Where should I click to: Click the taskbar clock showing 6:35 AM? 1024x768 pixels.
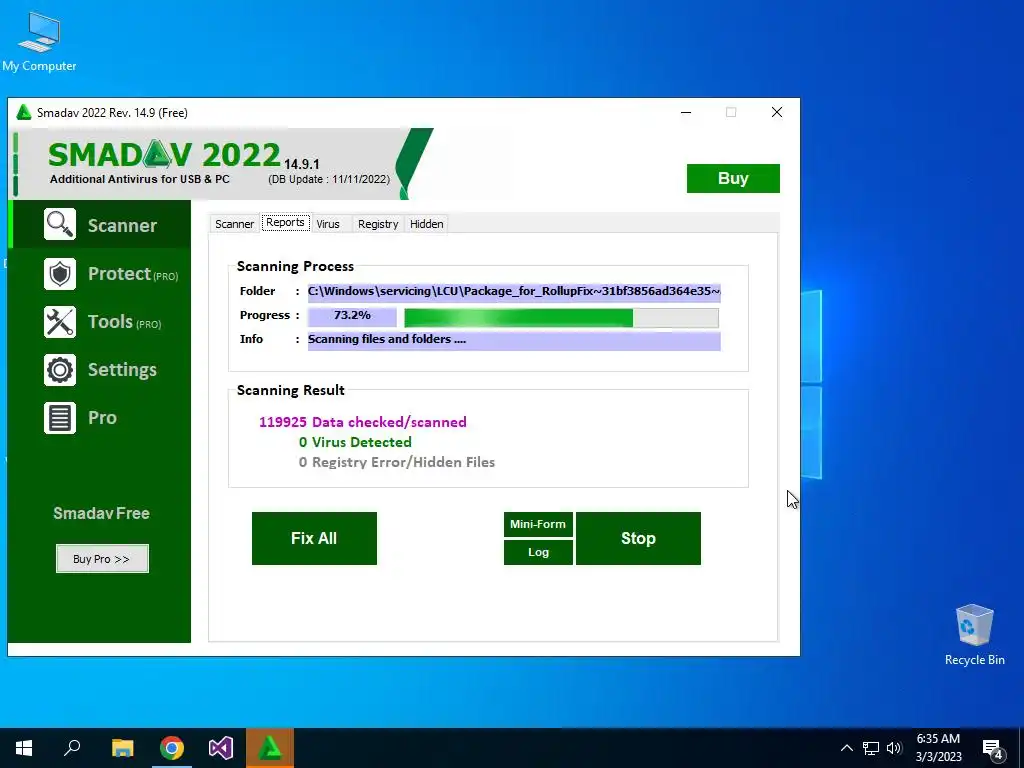[938, 748]
